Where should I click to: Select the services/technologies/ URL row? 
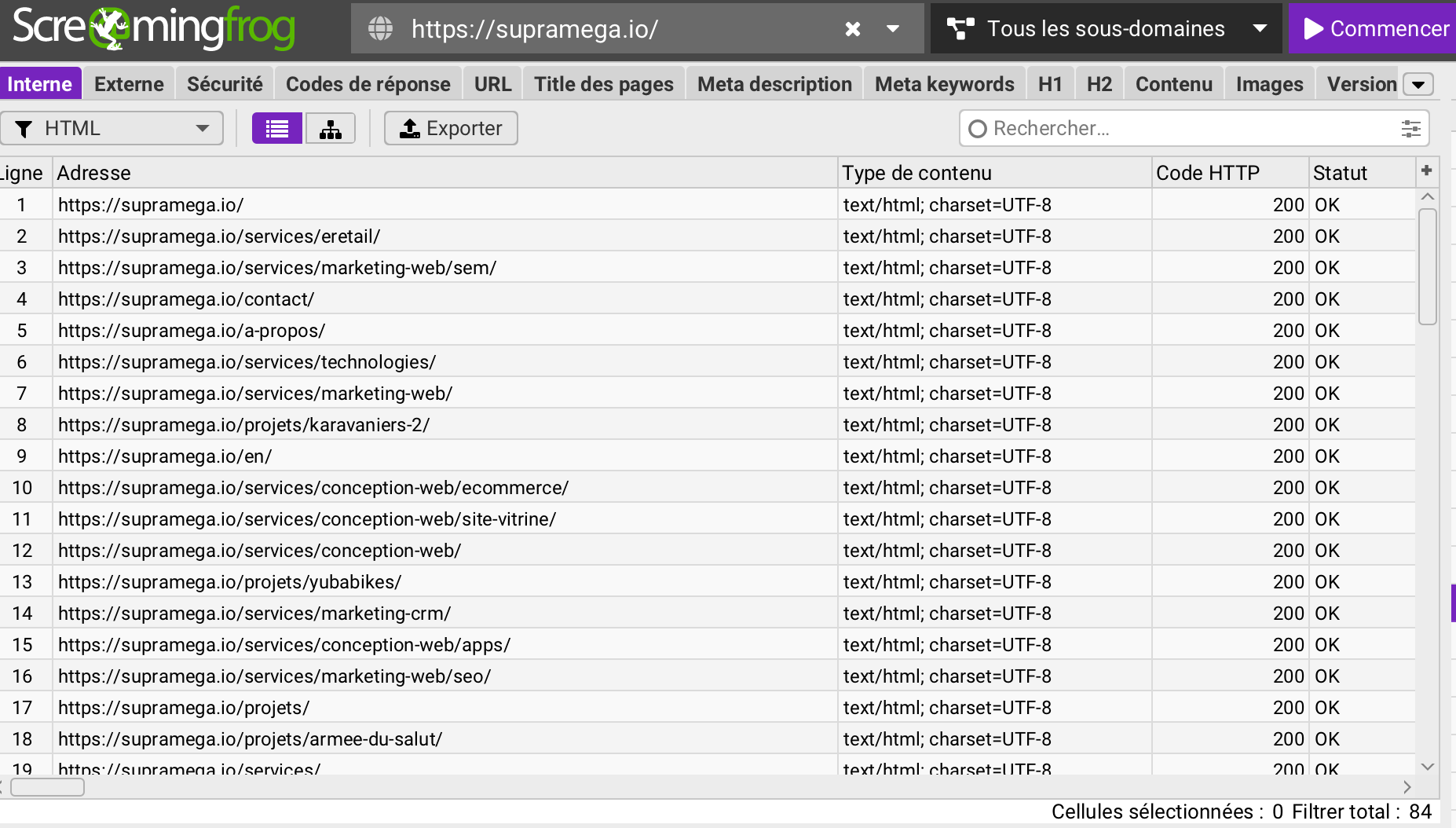point(707,361)
